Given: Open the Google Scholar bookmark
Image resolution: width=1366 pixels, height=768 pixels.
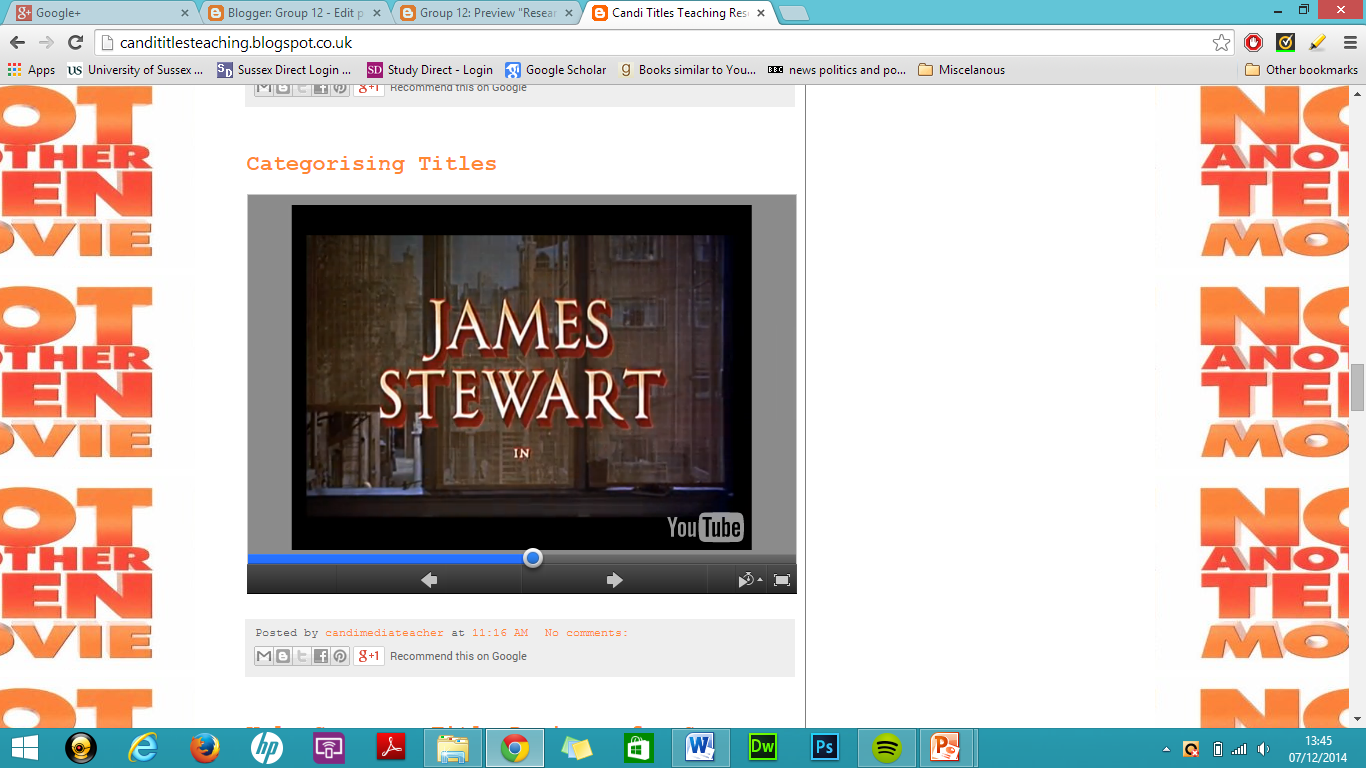Looking at the screenshot, I should (x=556, y=70).
